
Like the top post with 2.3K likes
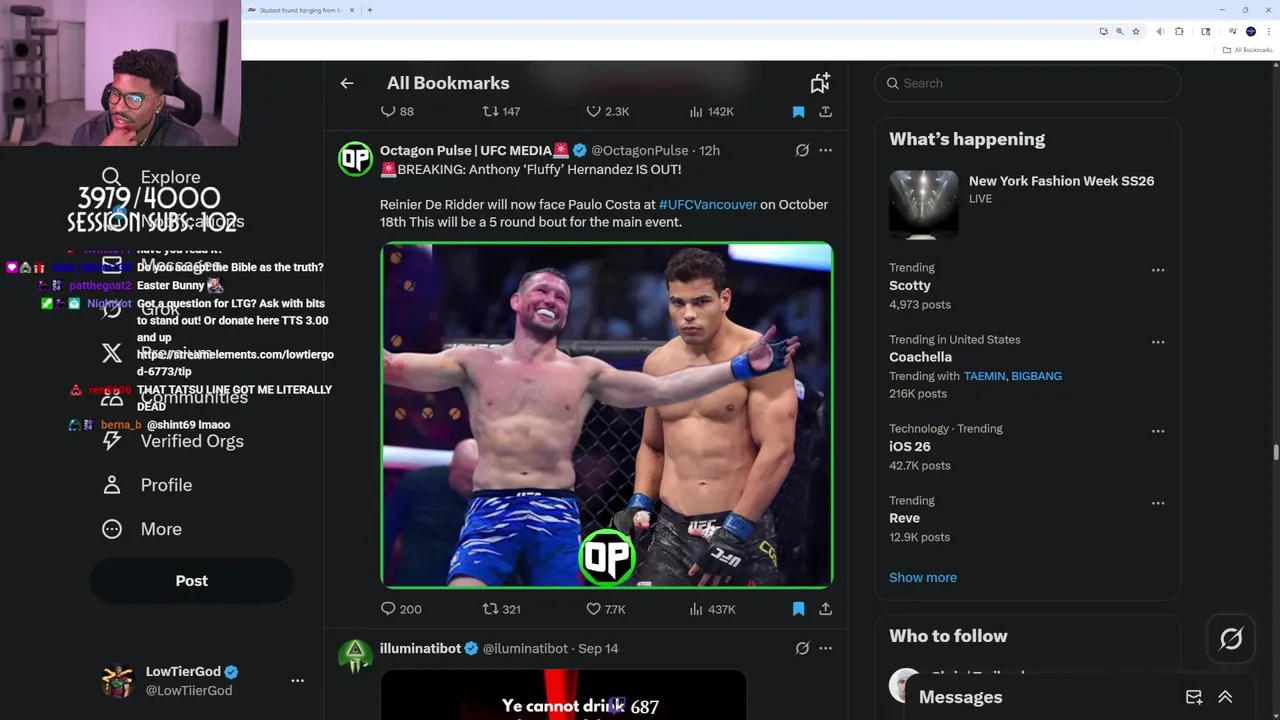tap(607, 112)
